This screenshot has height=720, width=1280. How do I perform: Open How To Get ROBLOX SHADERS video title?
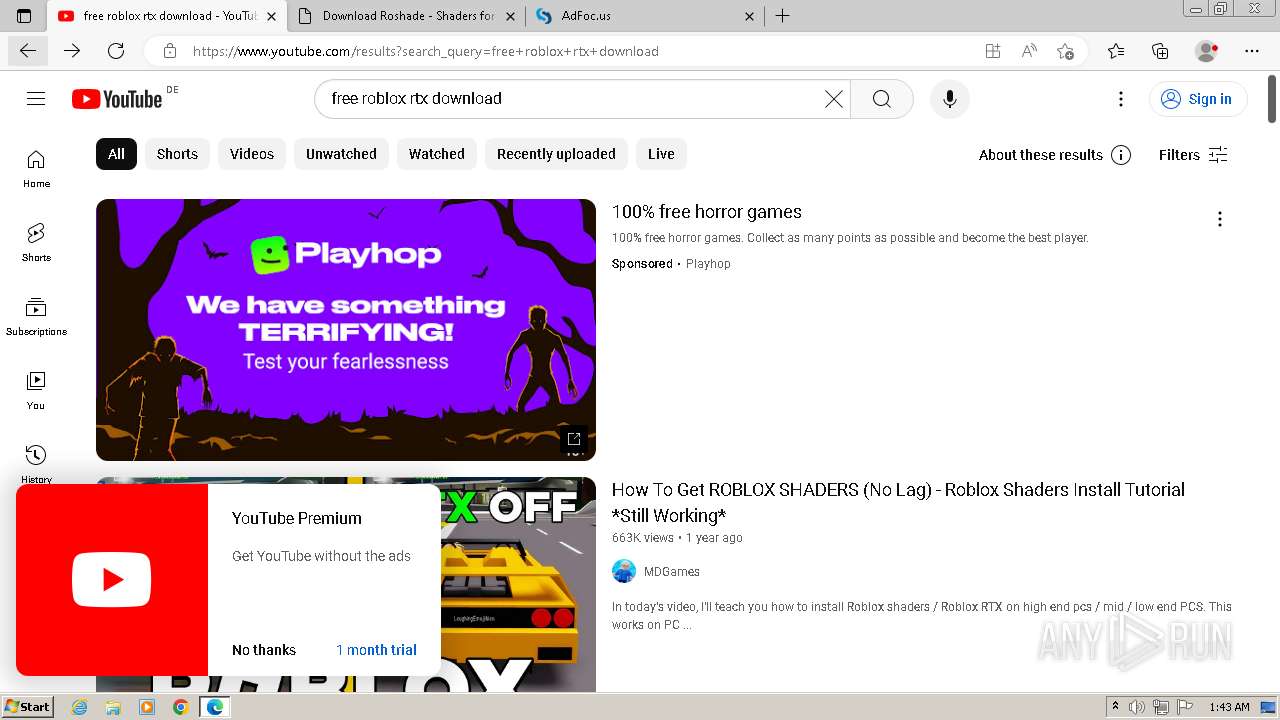pyautogui.click(x=898, y=502)
